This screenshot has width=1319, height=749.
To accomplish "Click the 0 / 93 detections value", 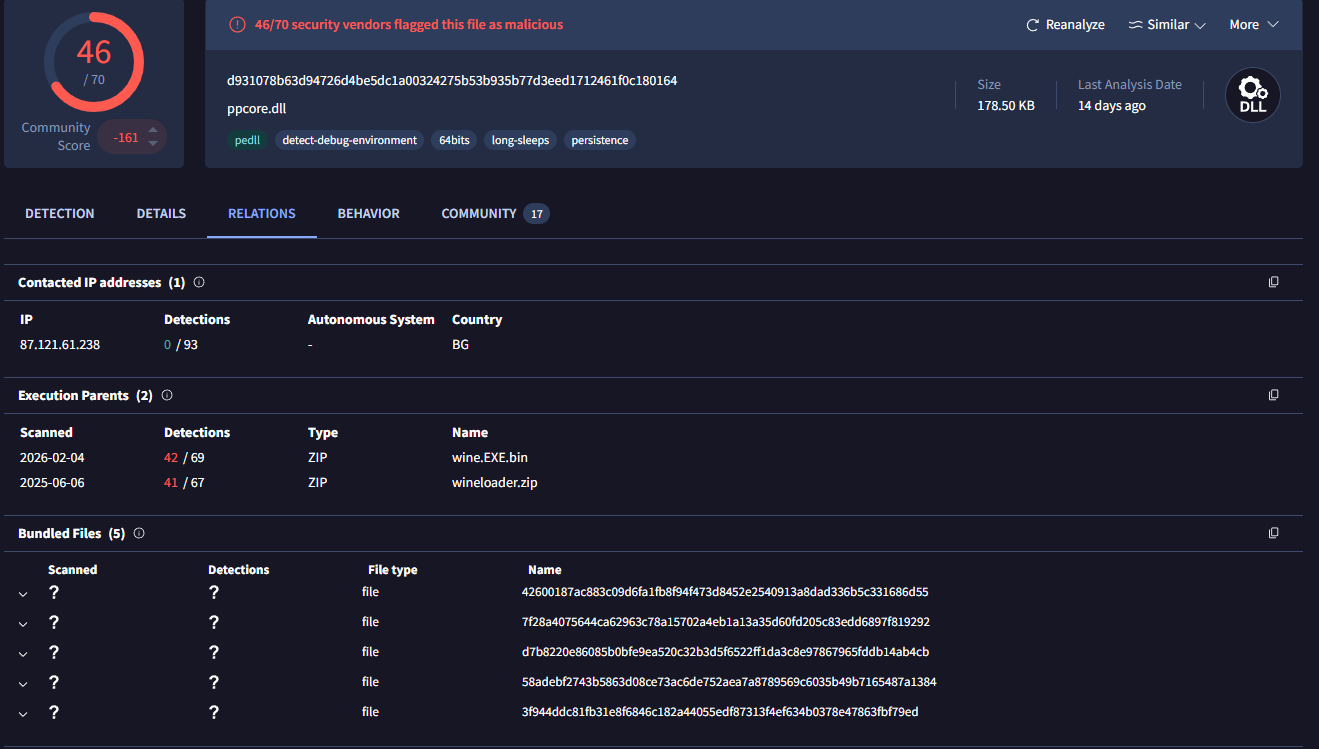I will pos(181,345).
